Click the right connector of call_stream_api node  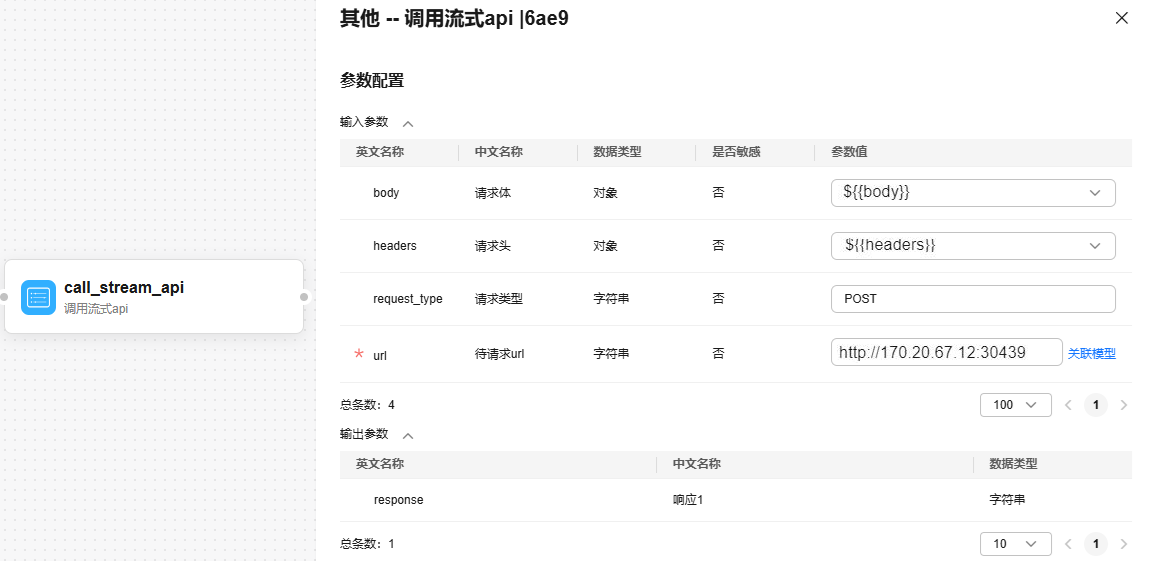coord(304,297)
